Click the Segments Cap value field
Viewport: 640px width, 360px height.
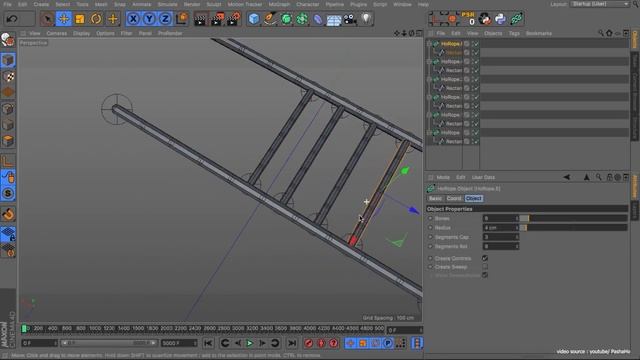[x=501, y=237]
